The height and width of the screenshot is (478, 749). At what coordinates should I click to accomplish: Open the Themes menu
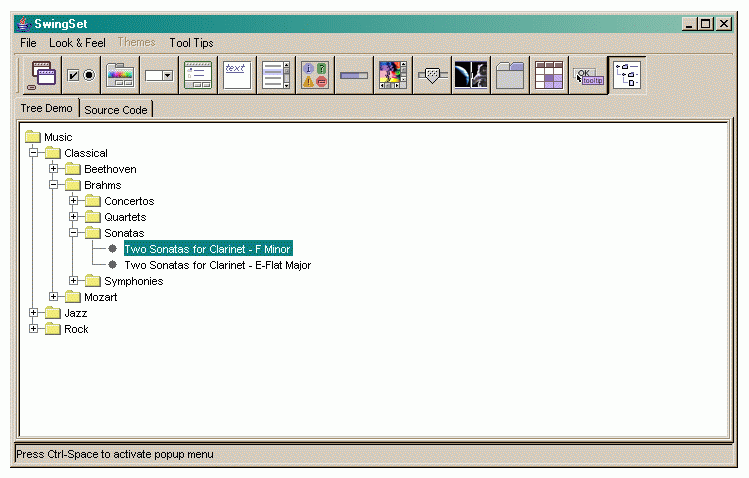click(x=137, y=42)
